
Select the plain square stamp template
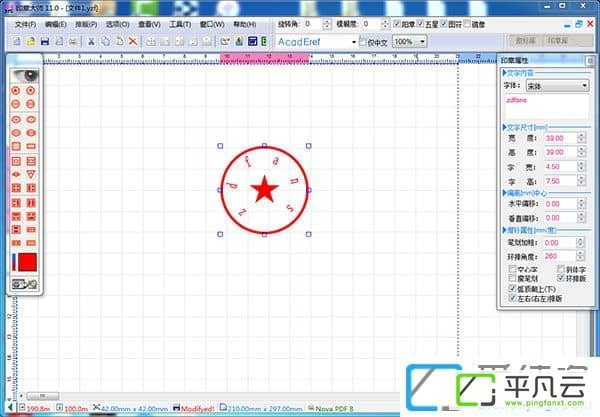click(16, 146)
